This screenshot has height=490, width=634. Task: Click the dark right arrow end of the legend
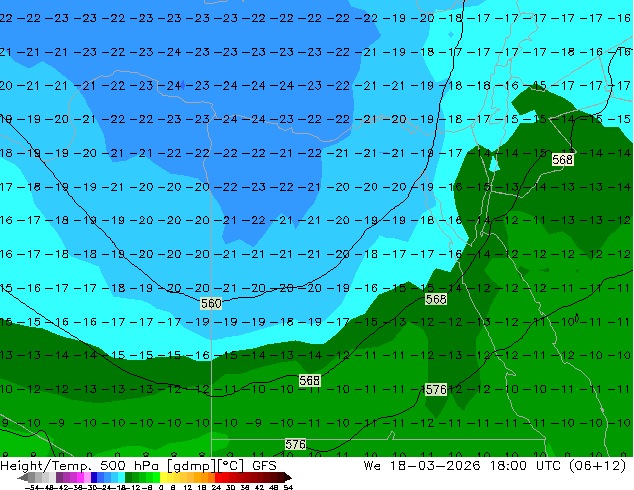pos(288,477)
